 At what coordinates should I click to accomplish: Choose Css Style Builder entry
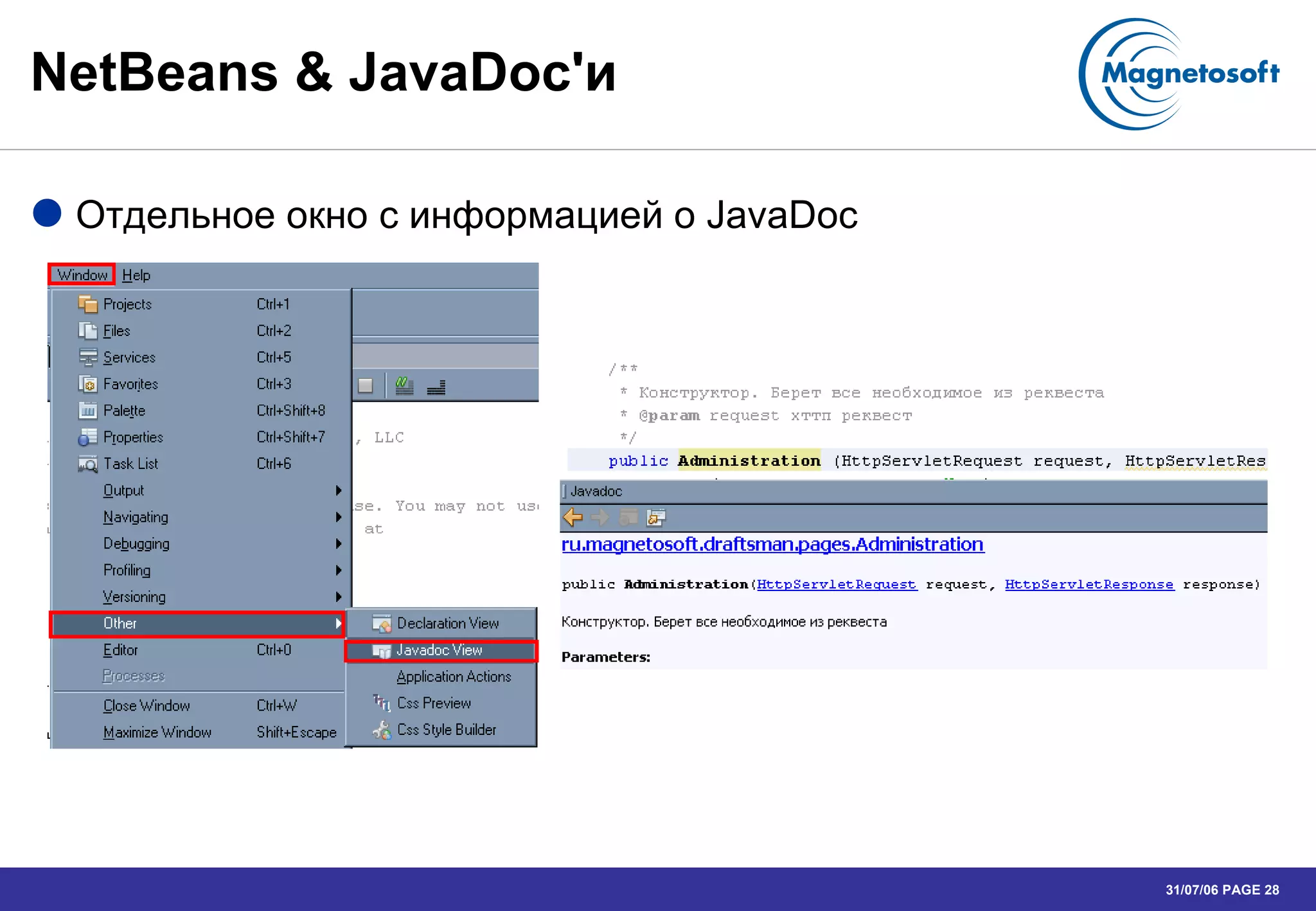coord(441,730)
